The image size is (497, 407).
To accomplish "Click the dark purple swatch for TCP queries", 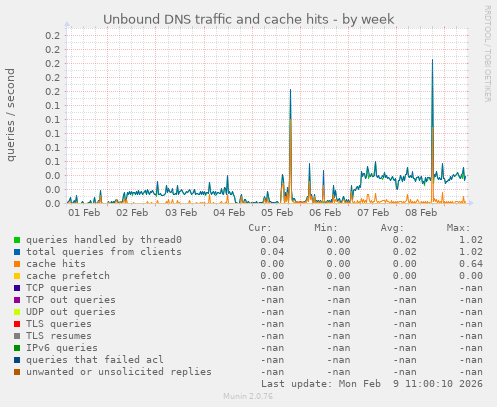I will pos(17,288).
